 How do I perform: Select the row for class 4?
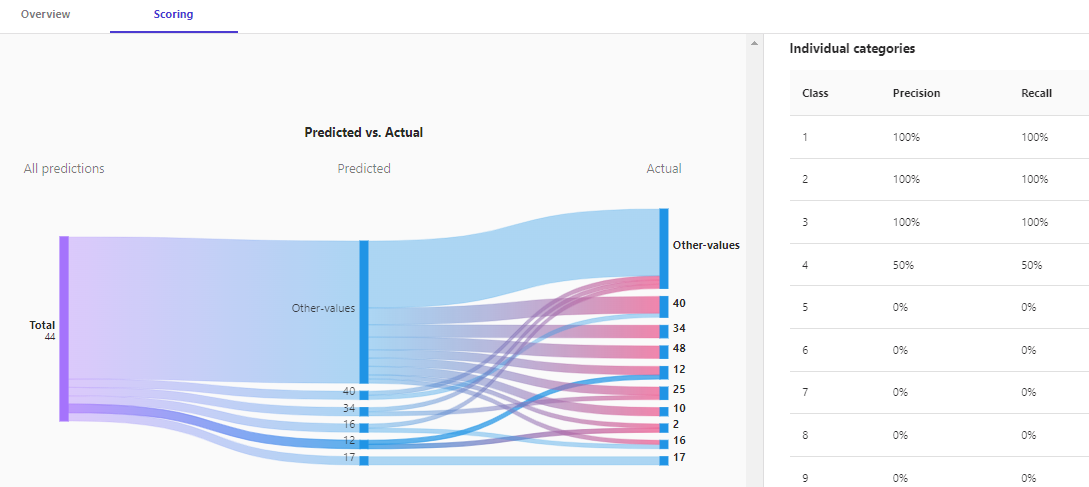click(x=938, y=265)
